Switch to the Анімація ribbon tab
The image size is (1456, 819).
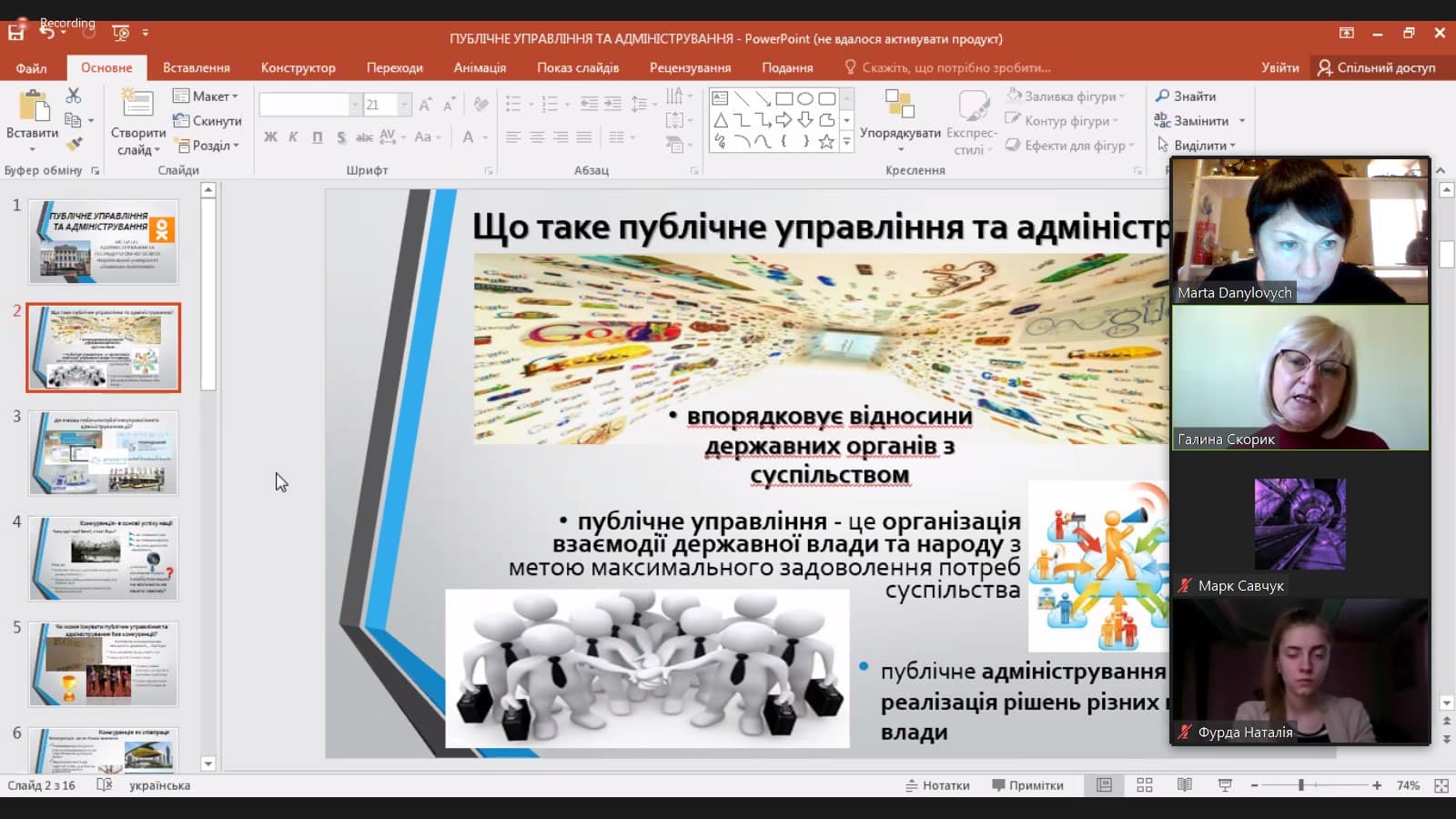480,67
